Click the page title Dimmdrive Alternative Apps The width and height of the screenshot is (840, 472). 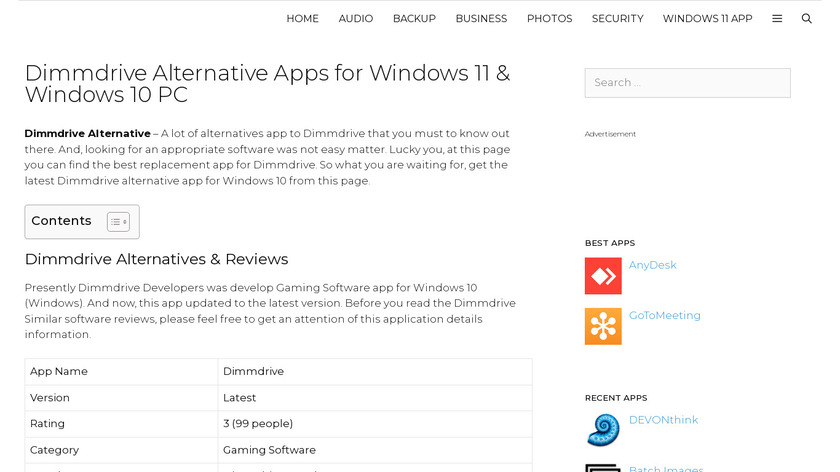(267, 84)
